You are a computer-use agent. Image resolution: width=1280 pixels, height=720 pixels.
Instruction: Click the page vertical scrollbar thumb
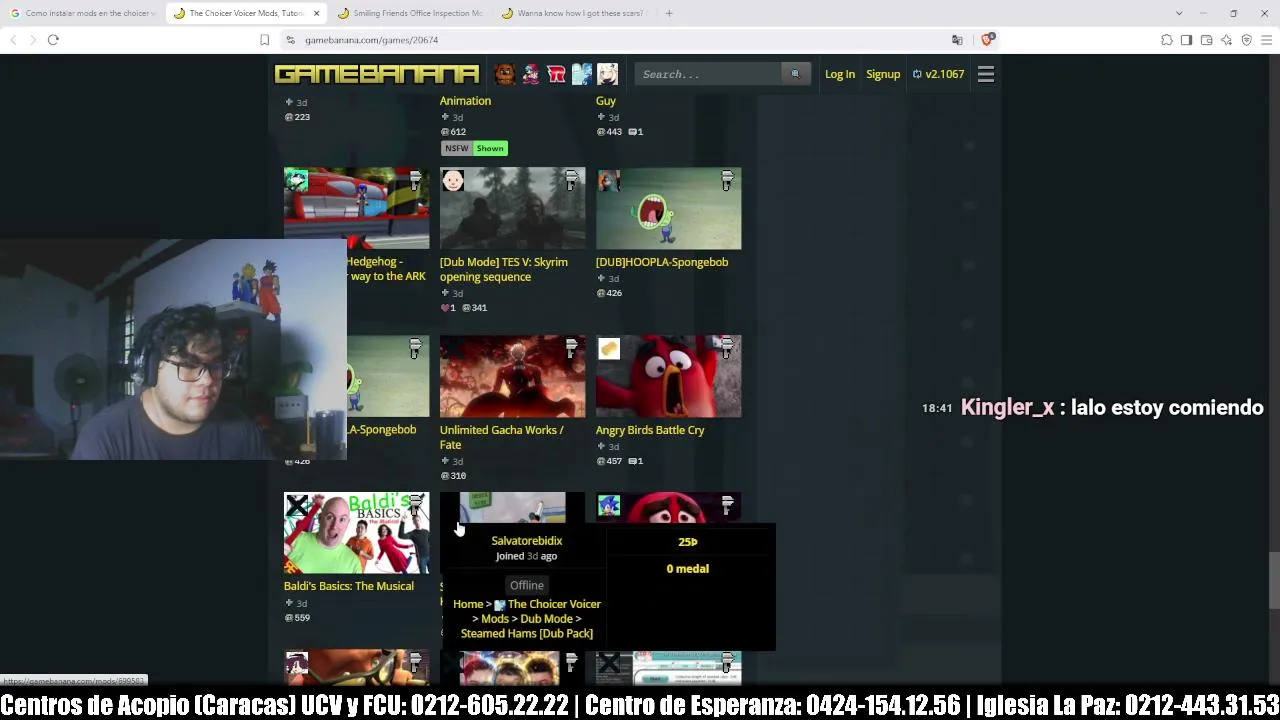point(1274,579)
